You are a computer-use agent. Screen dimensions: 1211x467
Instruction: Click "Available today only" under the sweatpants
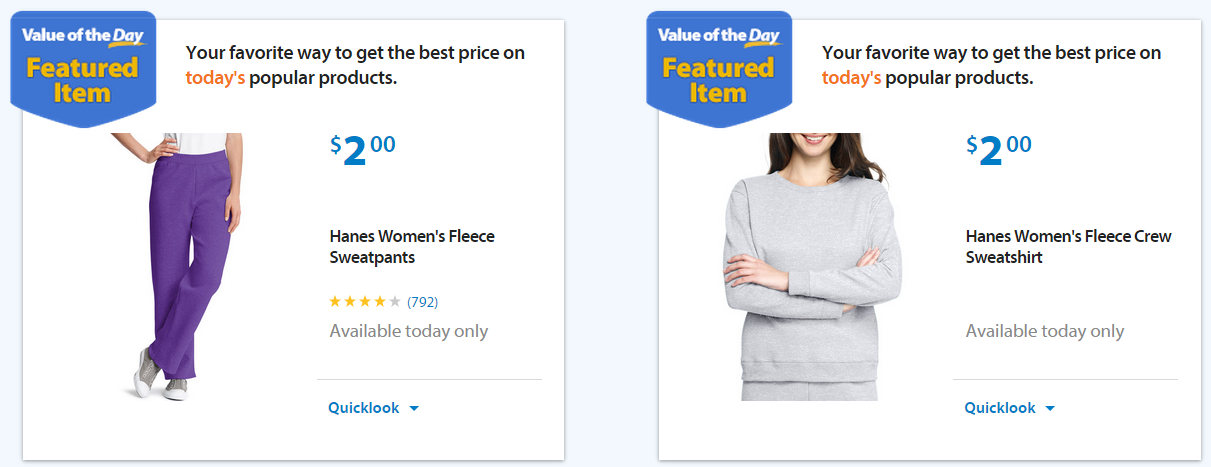click(409, 331)
